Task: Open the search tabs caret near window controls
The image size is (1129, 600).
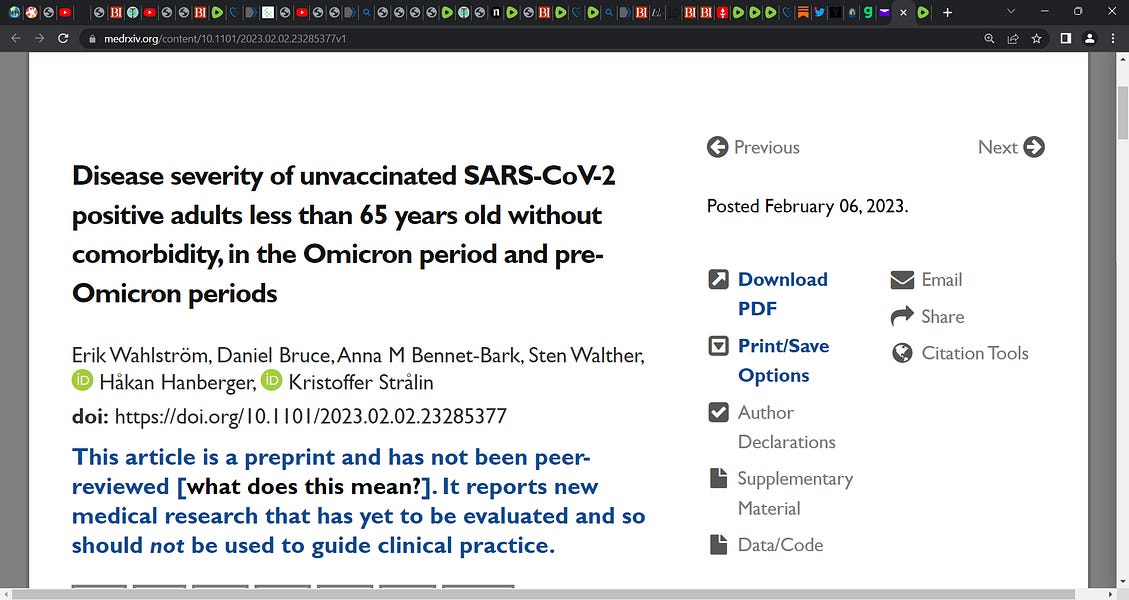Action: coord(1011,12)
